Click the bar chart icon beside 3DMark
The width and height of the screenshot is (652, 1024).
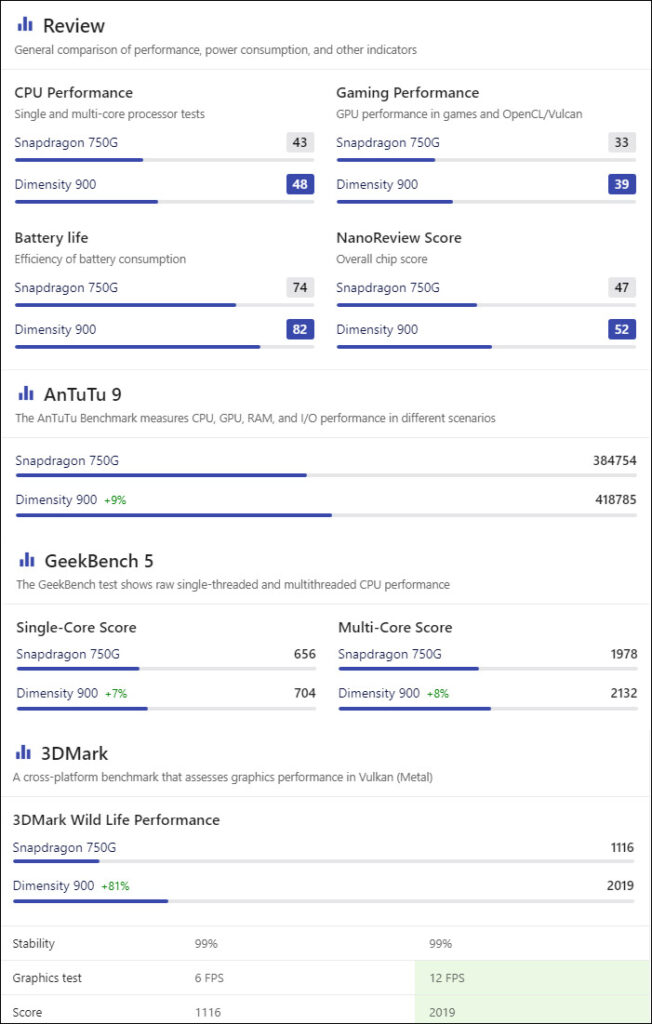(x=23, y=752)
